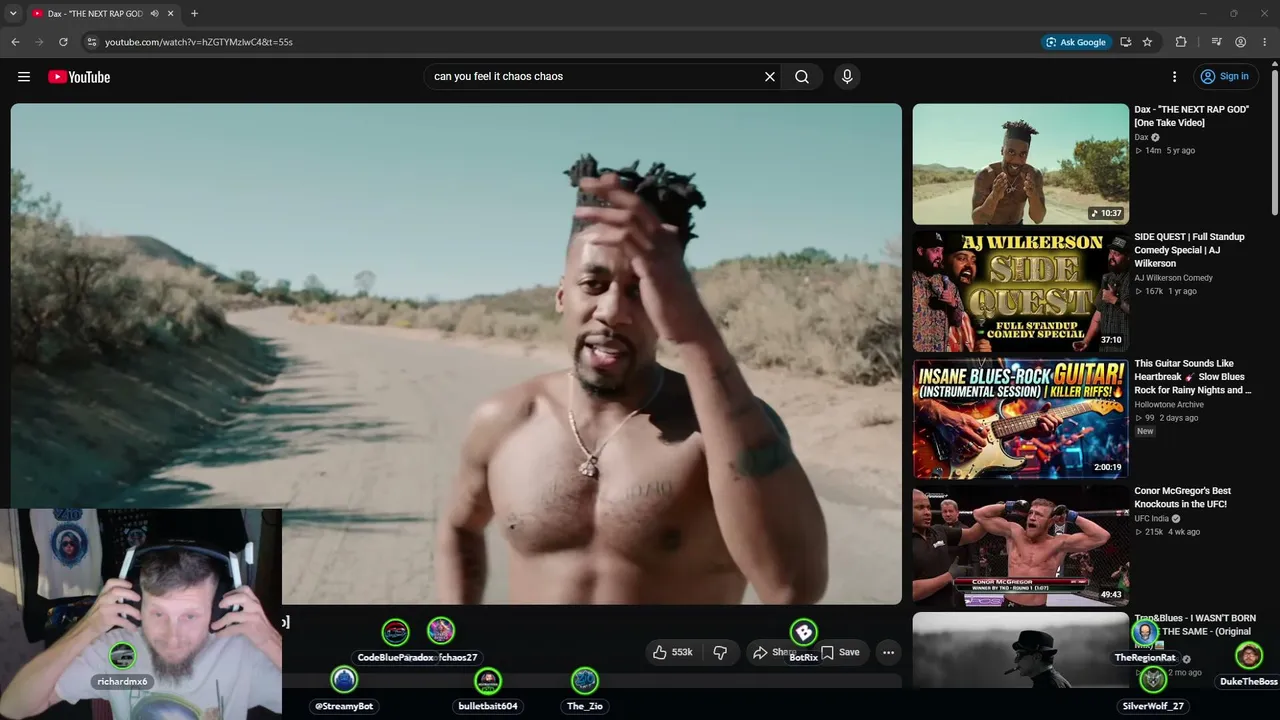Open the YouTube guide hamburger menu
The height and width of the screenshot is (720, 1280).
[24, 77]
